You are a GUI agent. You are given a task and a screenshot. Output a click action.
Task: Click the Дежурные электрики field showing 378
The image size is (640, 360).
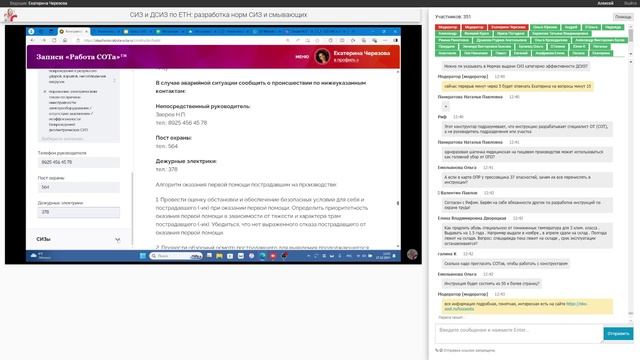(79, 212)
